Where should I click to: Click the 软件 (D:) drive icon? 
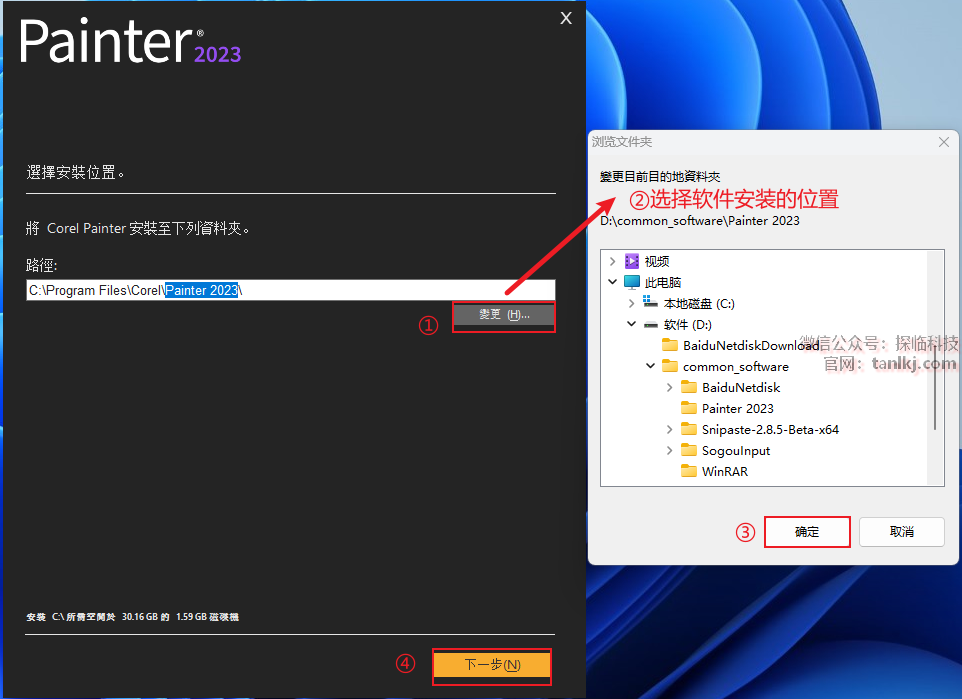tap(650, 325)
